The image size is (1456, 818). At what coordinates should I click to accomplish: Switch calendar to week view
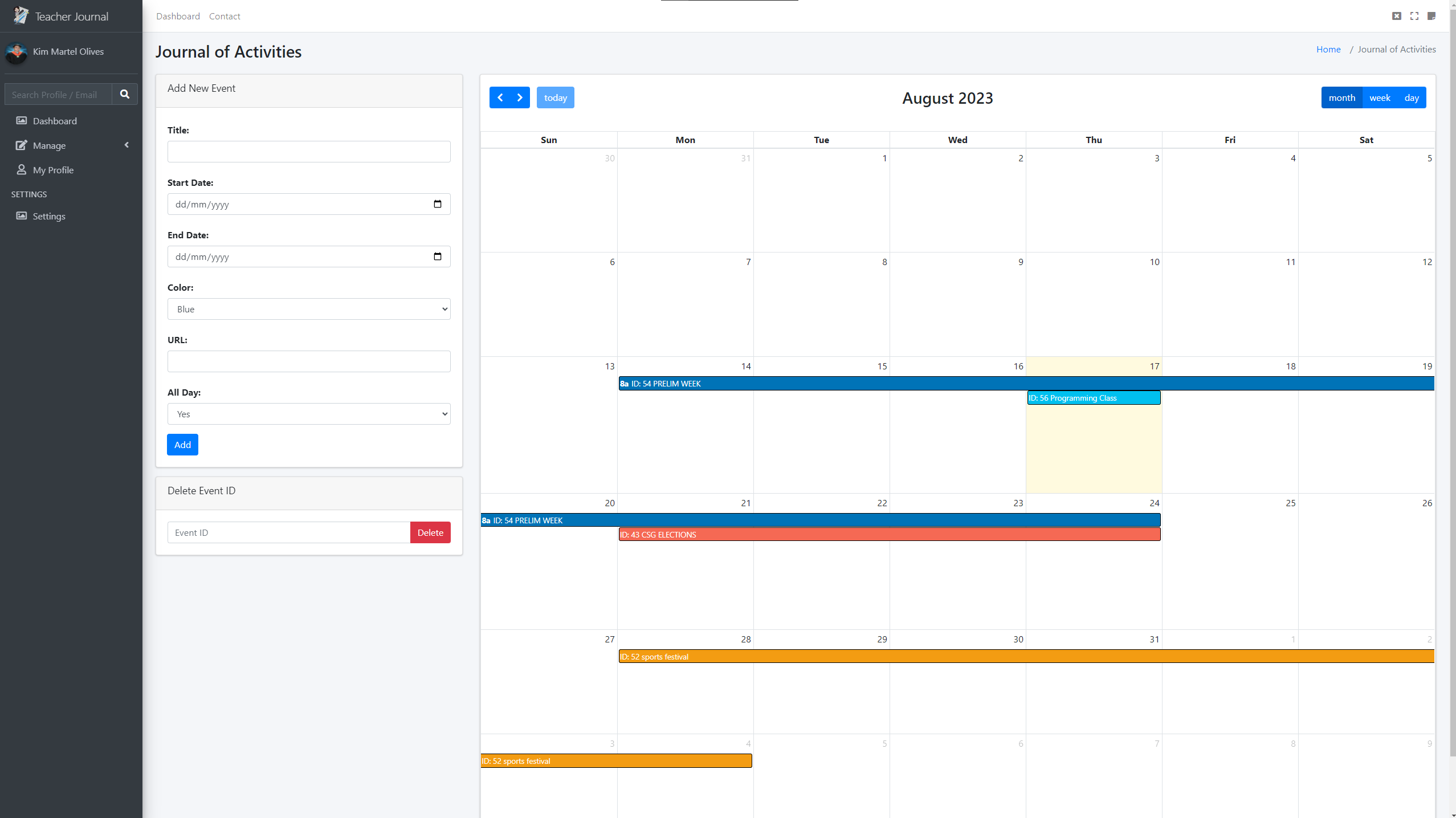pyautogui.click(x=1380, y=97)
